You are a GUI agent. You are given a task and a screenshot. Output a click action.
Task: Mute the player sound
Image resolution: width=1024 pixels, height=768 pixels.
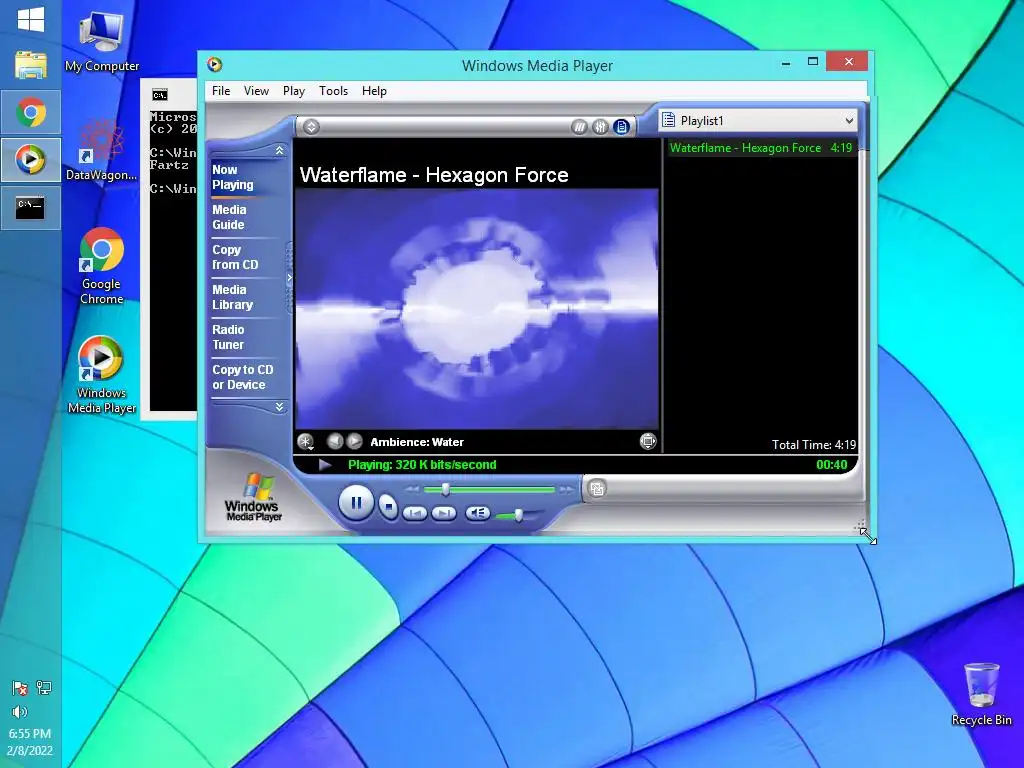coord(477,513)
